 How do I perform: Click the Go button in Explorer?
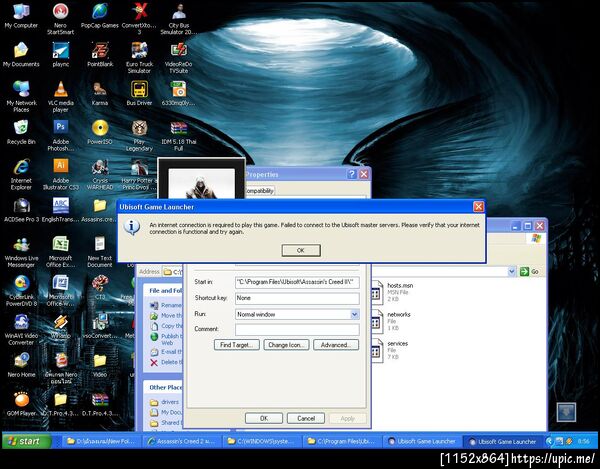click(530, 272)
